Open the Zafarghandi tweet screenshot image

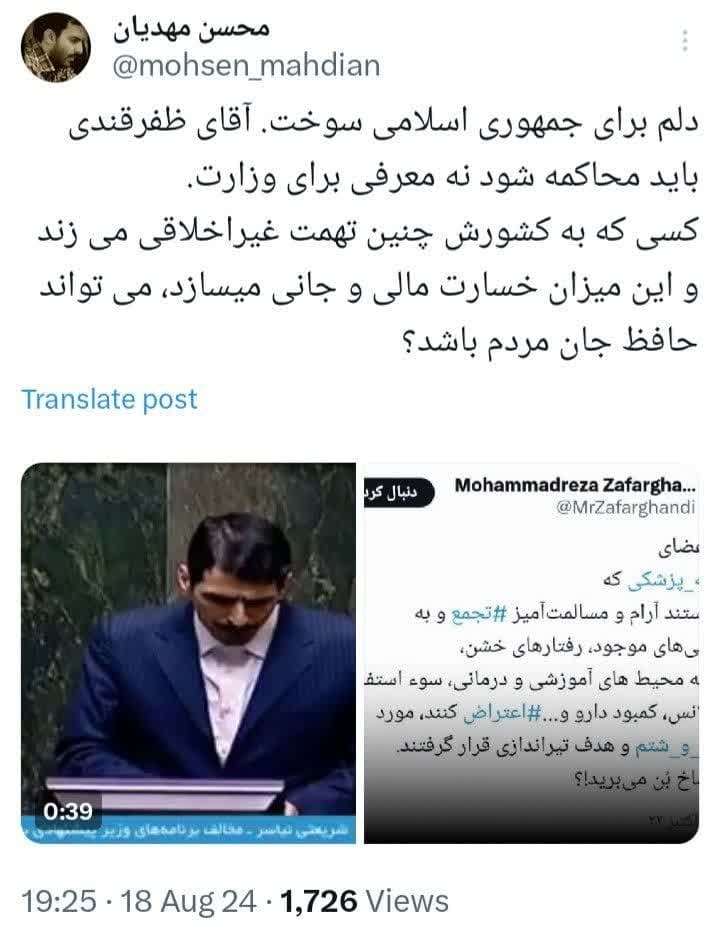coord(531,653)
